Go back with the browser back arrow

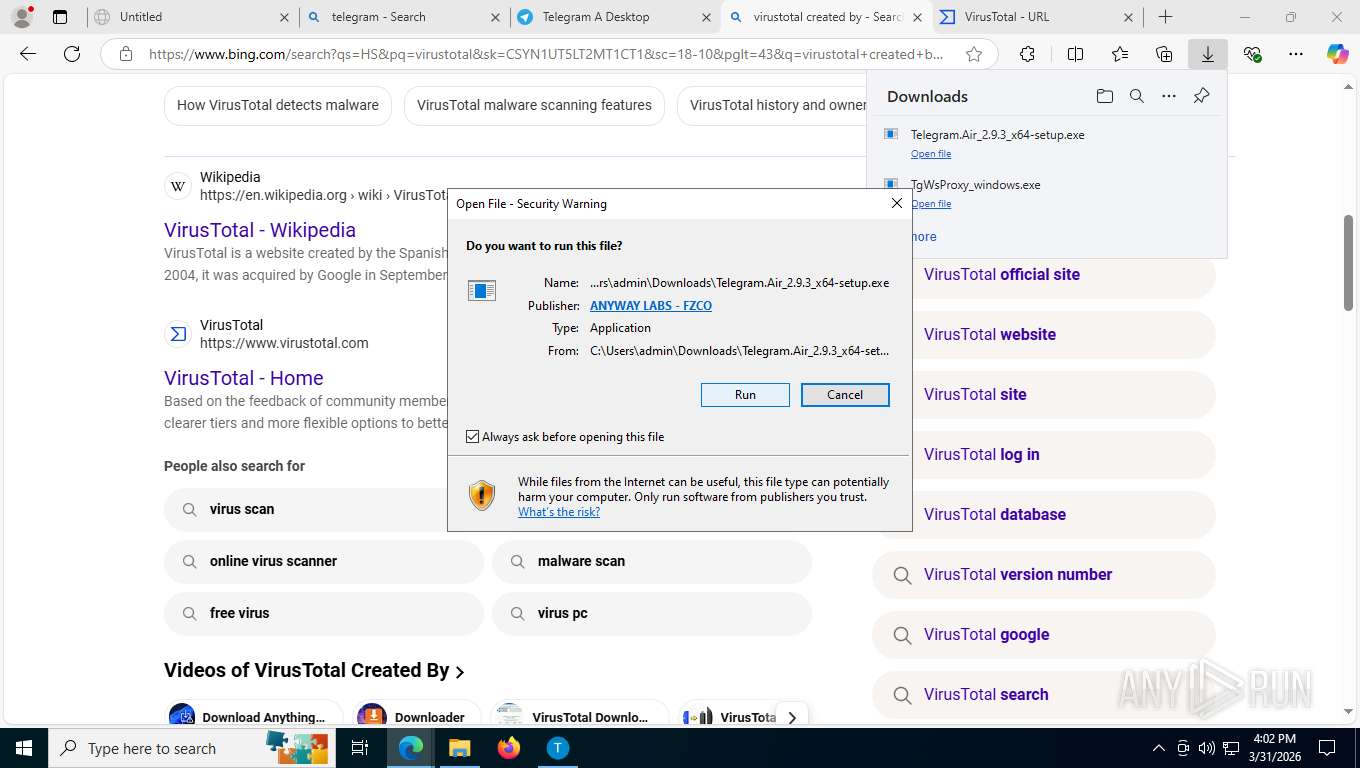click(28, 54)
